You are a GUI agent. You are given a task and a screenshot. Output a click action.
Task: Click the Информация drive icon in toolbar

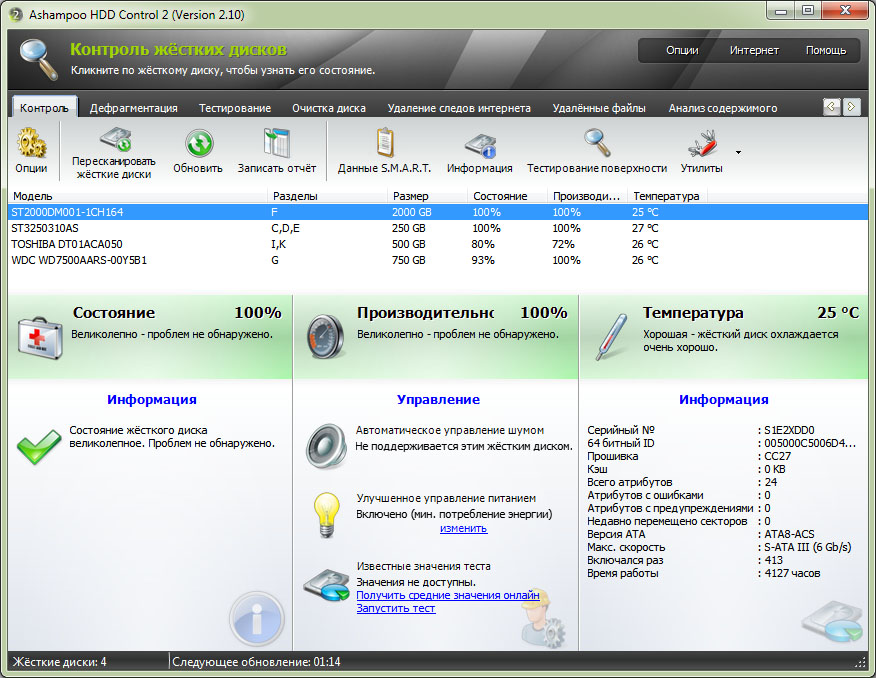pyautogui.click(x=480, y=146)
